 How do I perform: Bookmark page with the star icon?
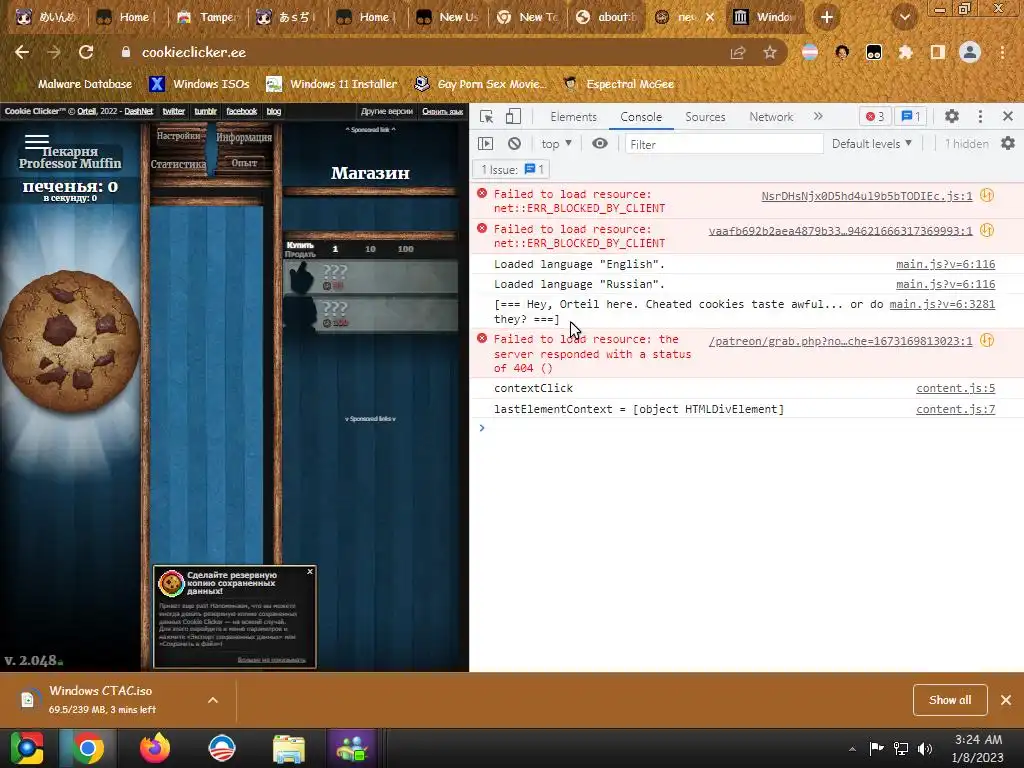(x=770, y=52)
